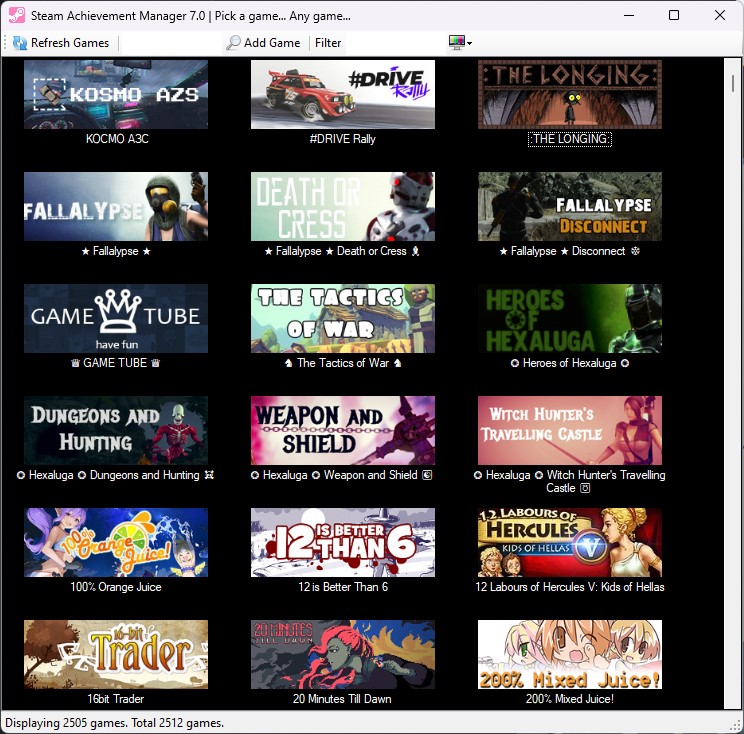This screenshot has width=744, height=734.
Task: Select the Heroes of Hexaluga banner
Action: pos(569,318)
